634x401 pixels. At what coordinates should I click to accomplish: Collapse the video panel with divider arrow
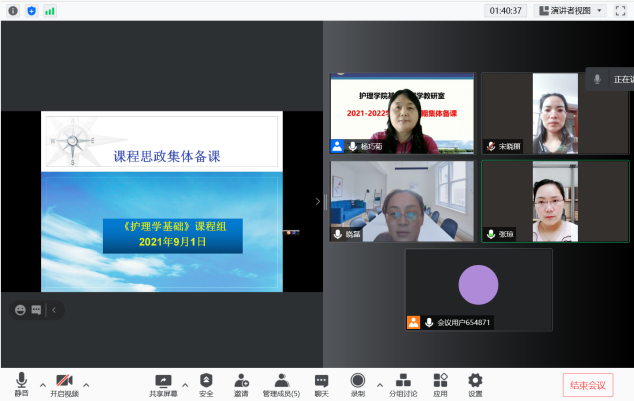[318, 201]
